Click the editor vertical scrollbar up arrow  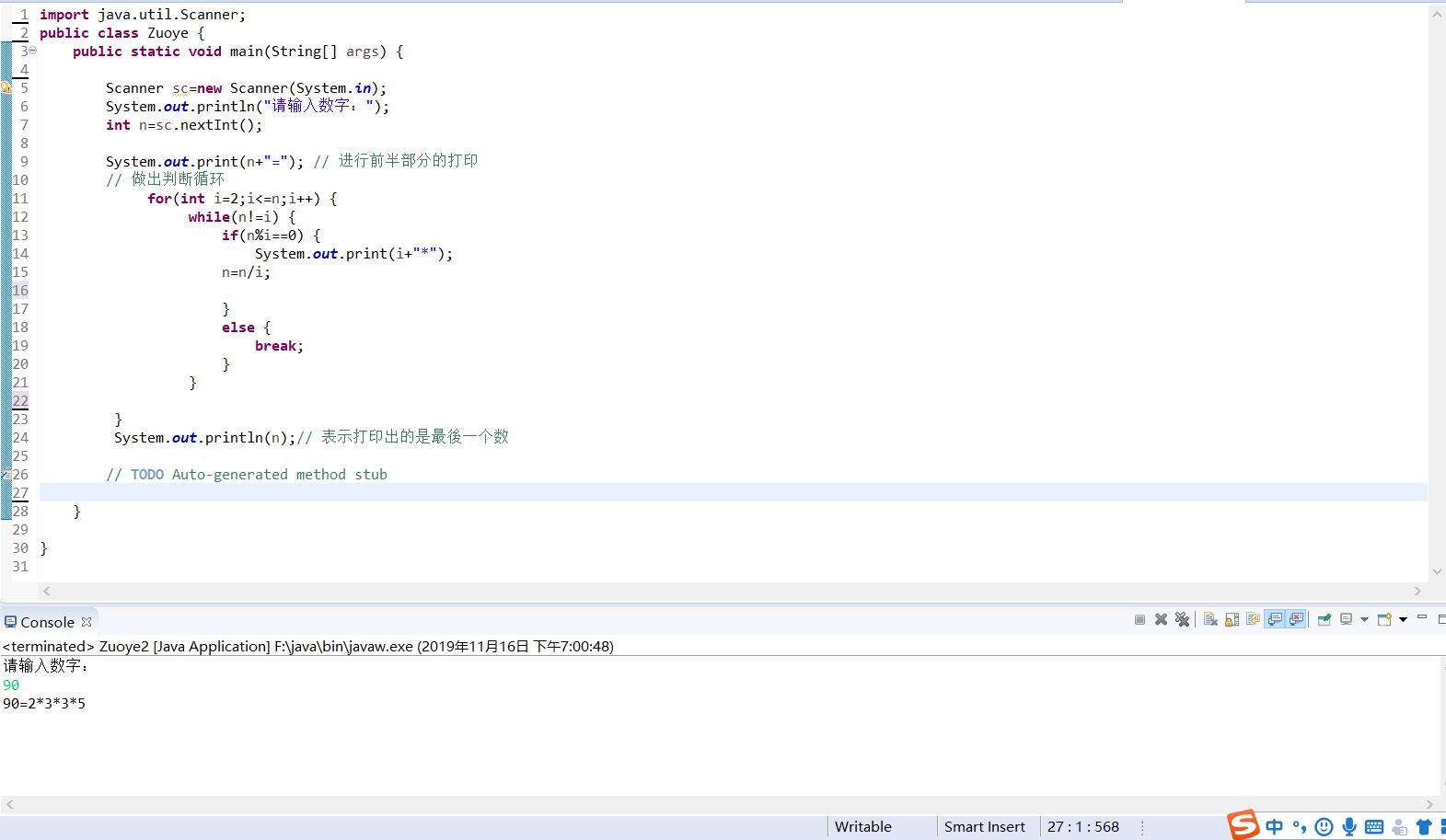(x=1437, y=14)
